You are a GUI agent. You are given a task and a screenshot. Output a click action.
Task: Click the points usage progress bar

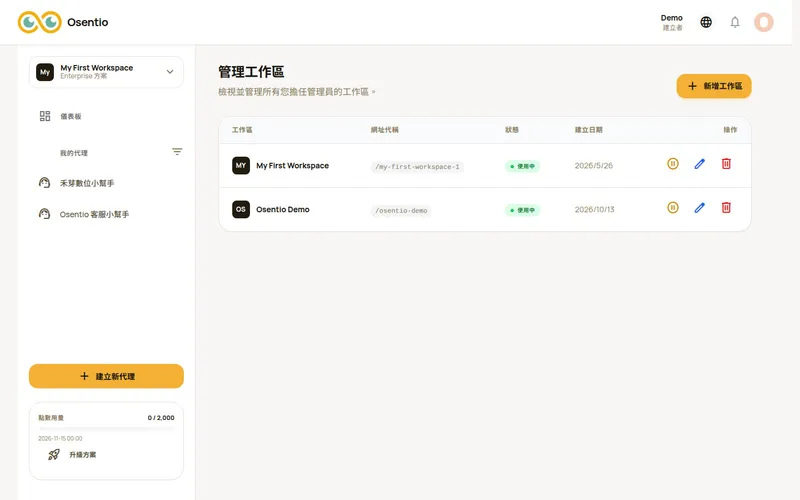[x=106, y=428]
